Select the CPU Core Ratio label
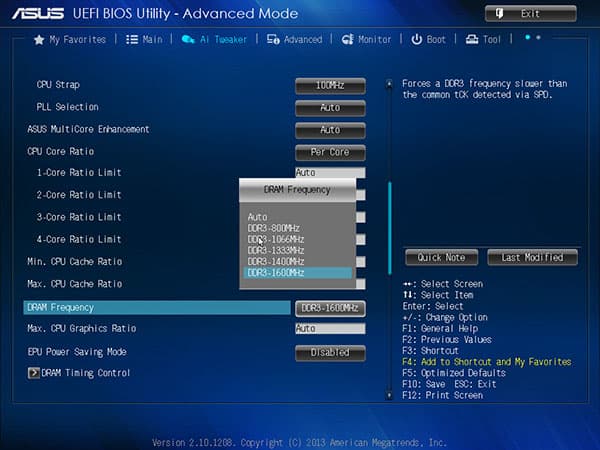This screenshot has height=450, width=600. tap(60, 152)
